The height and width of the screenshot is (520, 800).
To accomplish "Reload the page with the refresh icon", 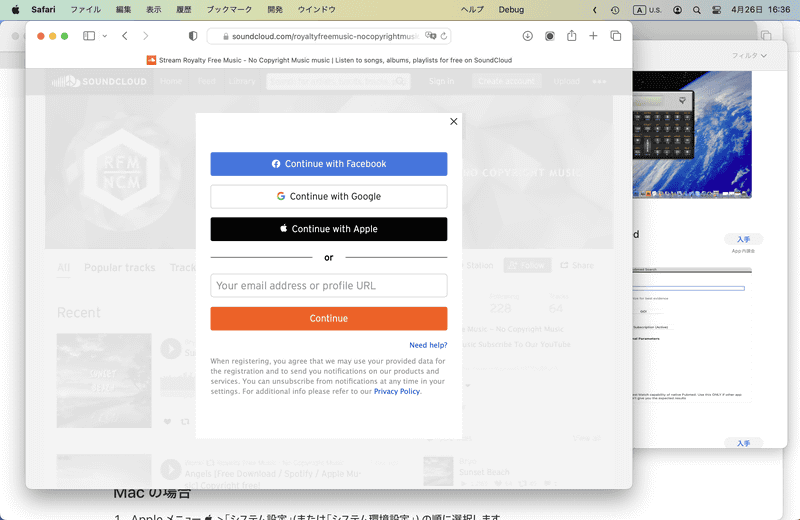I will tap(444, 36).
